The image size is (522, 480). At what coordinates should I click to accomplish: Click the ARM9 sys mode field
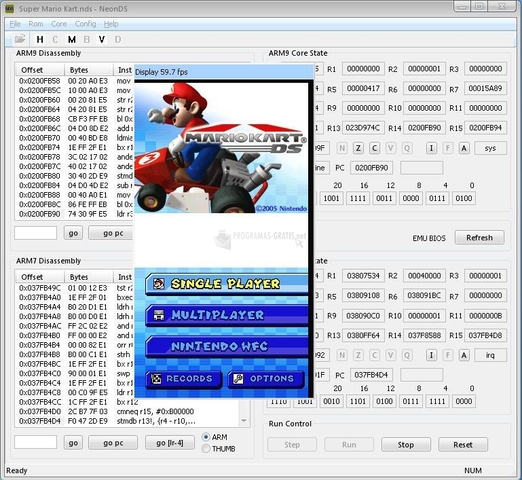(x=490, y=148)
